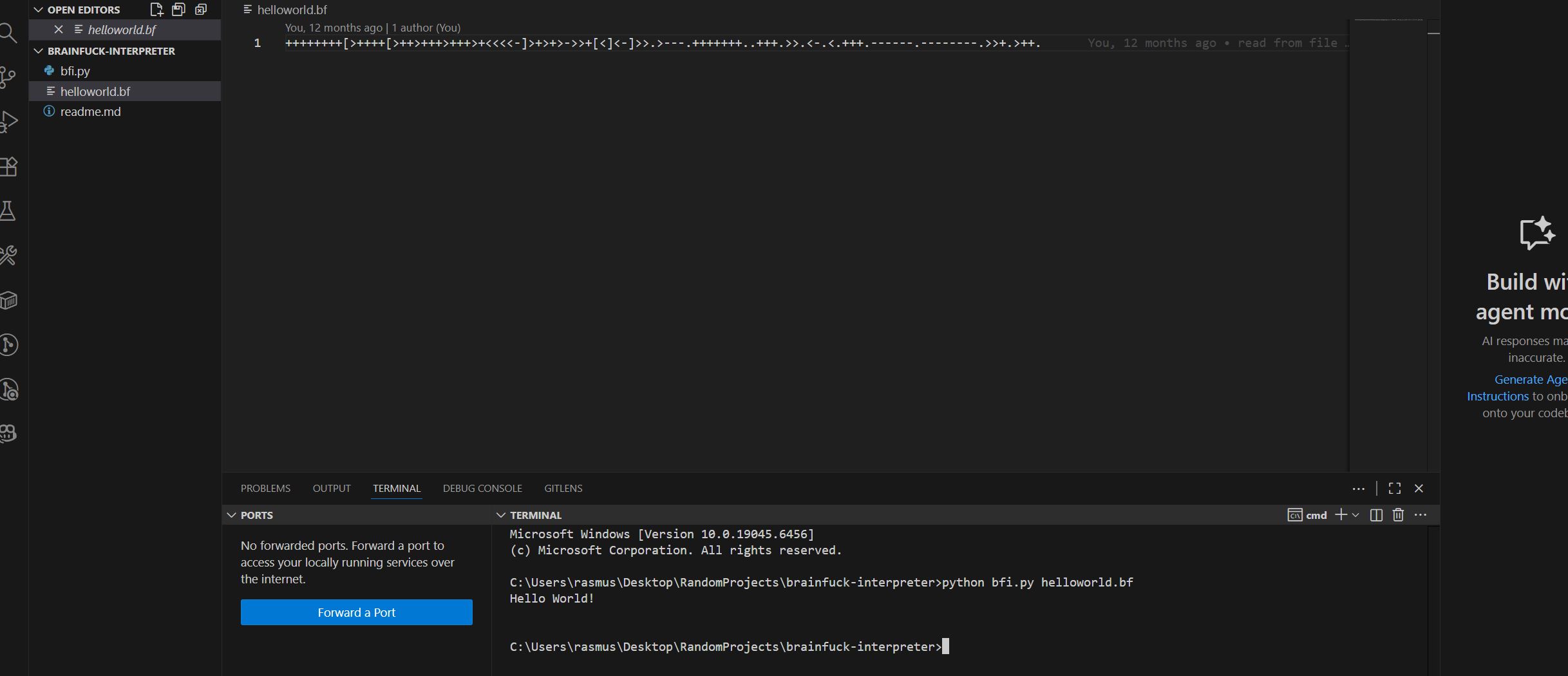1568x676 pixels.
Task: Open the Testing flask view
Action: click(x=8, y=211)
